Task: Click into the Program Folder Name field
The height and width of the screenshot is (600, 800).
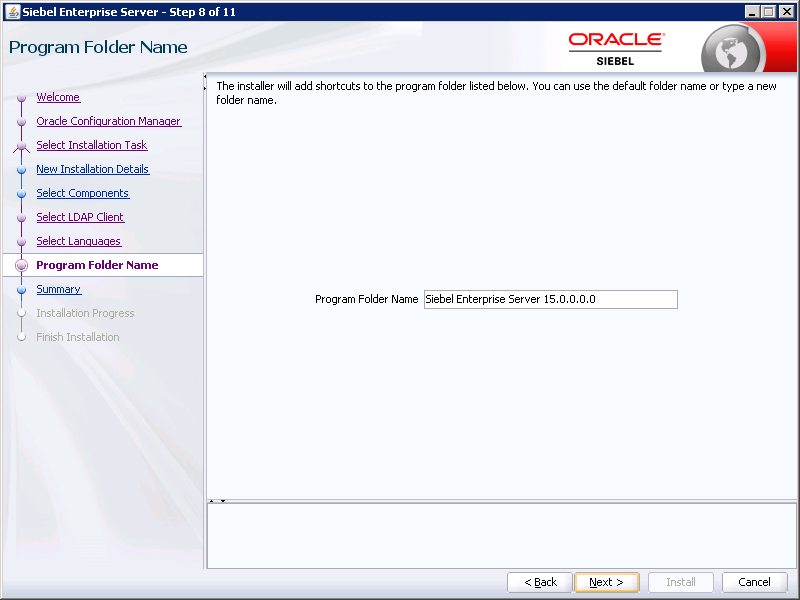Action: pyautogui.click(x=551, y=299)
